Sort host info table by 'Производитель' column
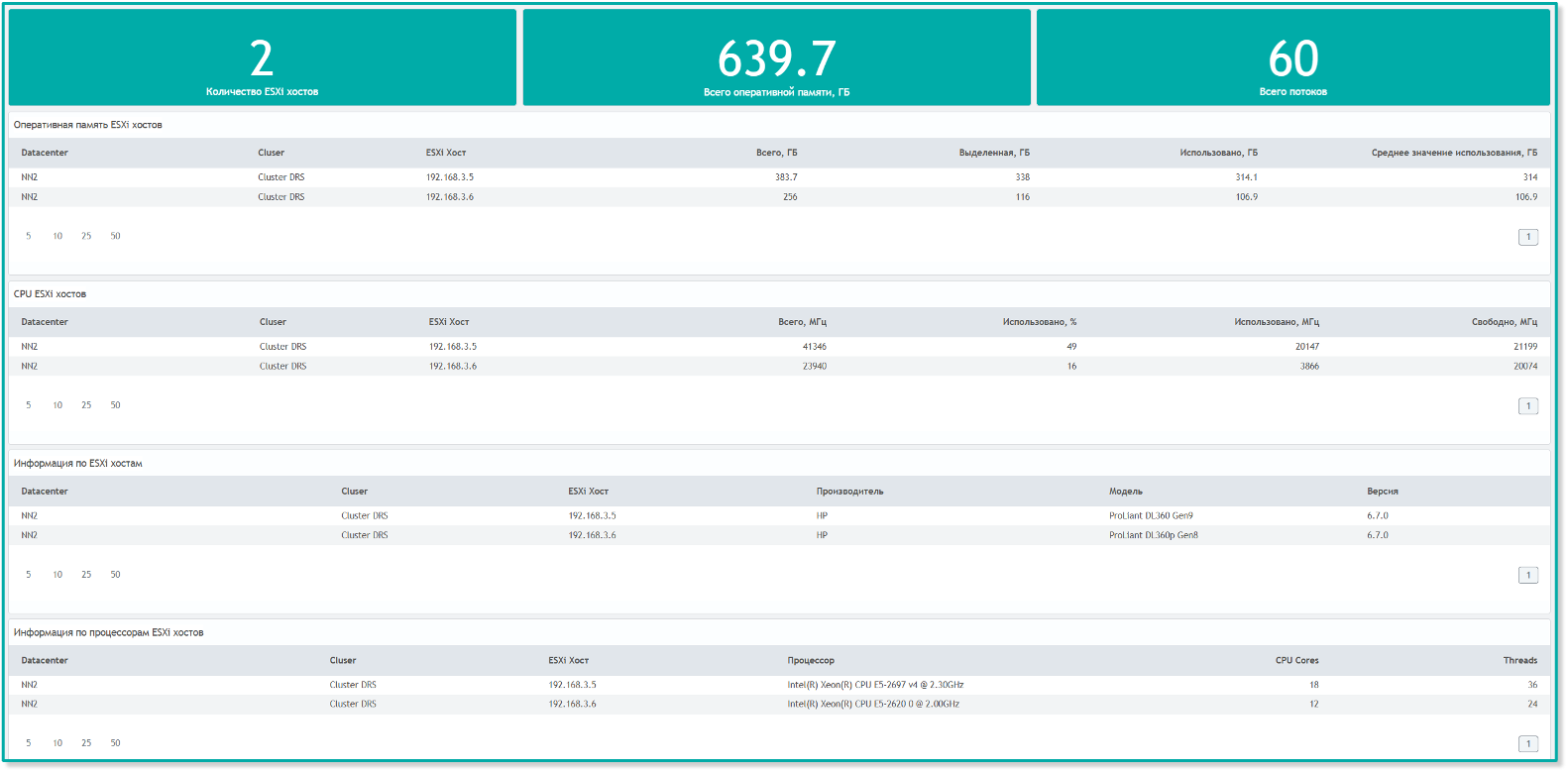Image resolution: width=1568 pixels, height=773 pixels. tap(849, 492)
